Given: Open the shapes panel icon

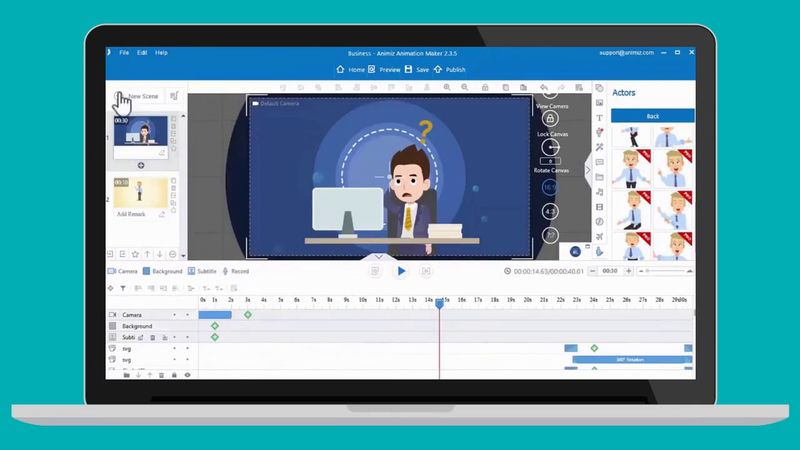Looking at the screenshot, I should (599, 88).
